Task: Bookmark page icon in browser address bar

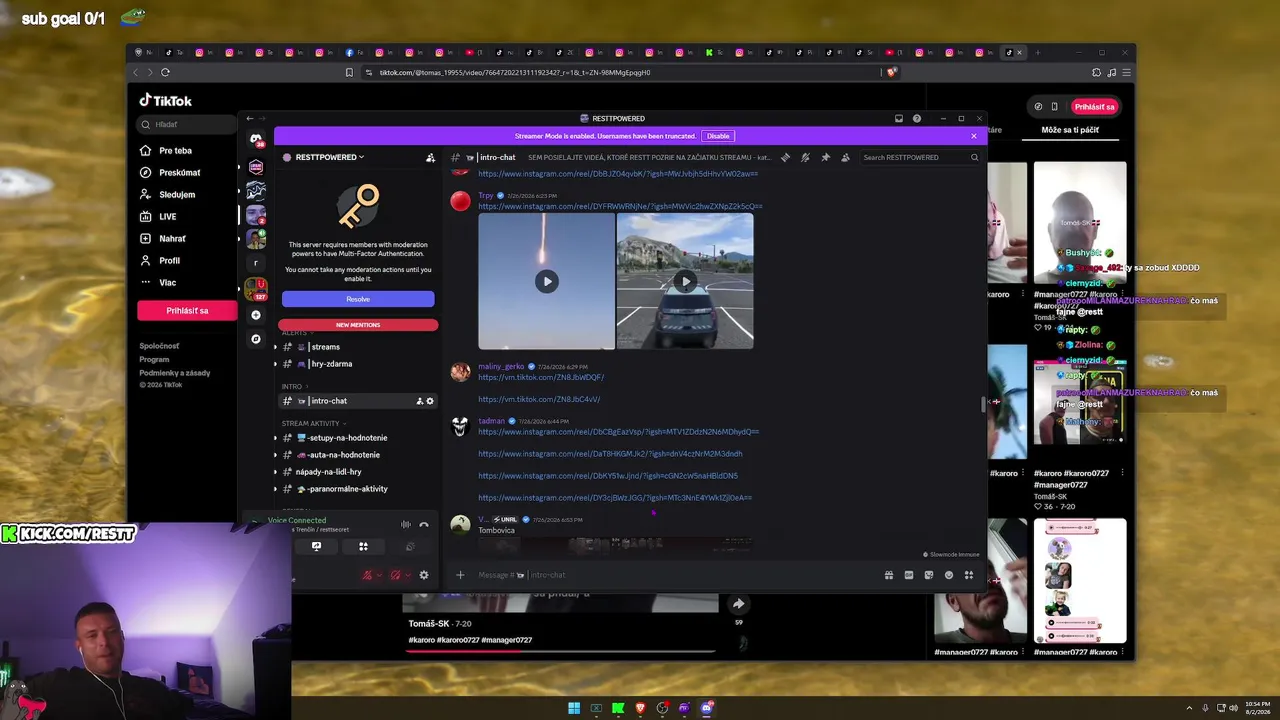Action: pyautogui.click(x=349, y=72)
